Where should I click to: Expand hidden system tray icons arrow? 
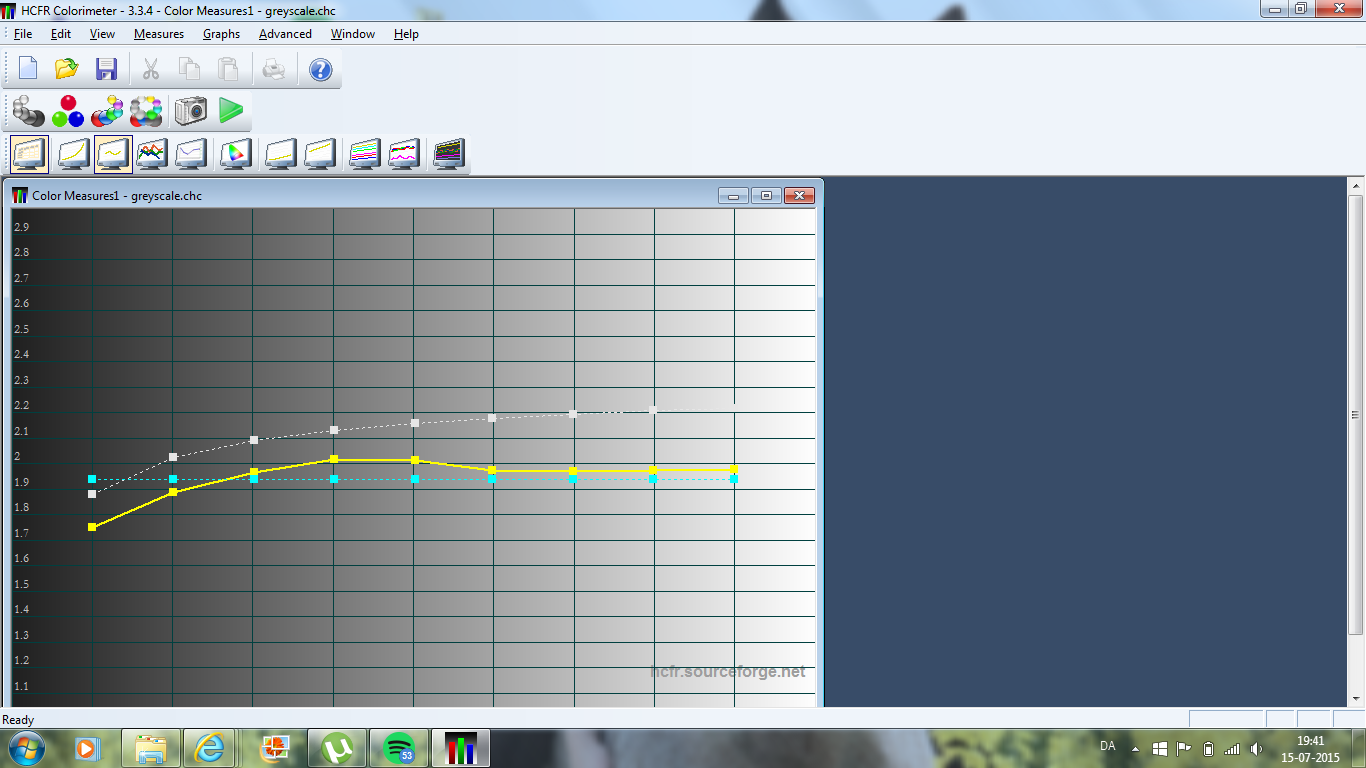tap(1135, 748)
